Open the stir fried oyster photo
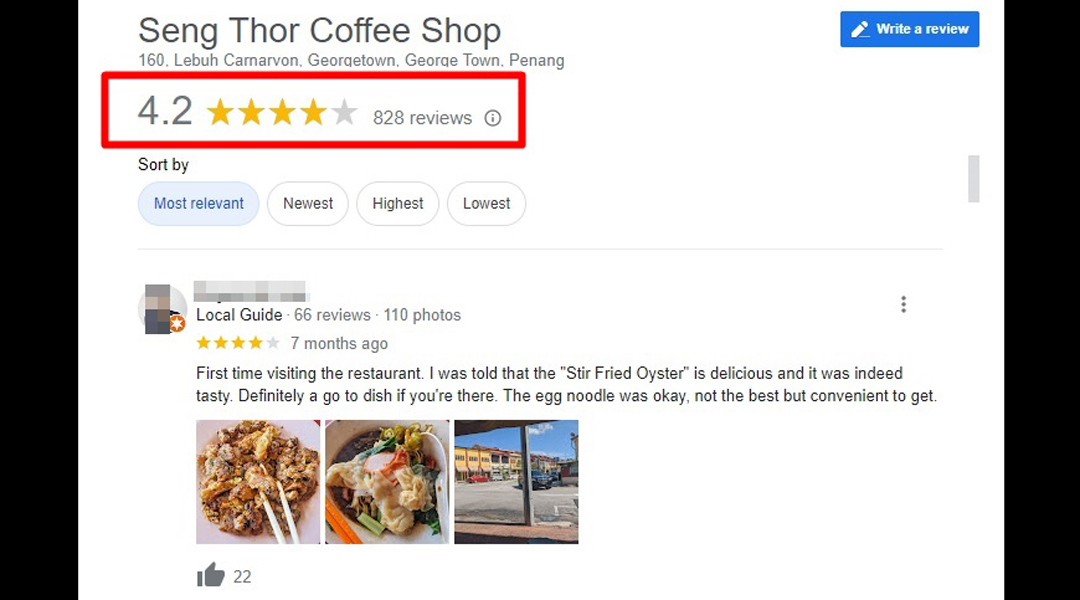Screen dimensions: 1080x600 click(x=258, y=482)
